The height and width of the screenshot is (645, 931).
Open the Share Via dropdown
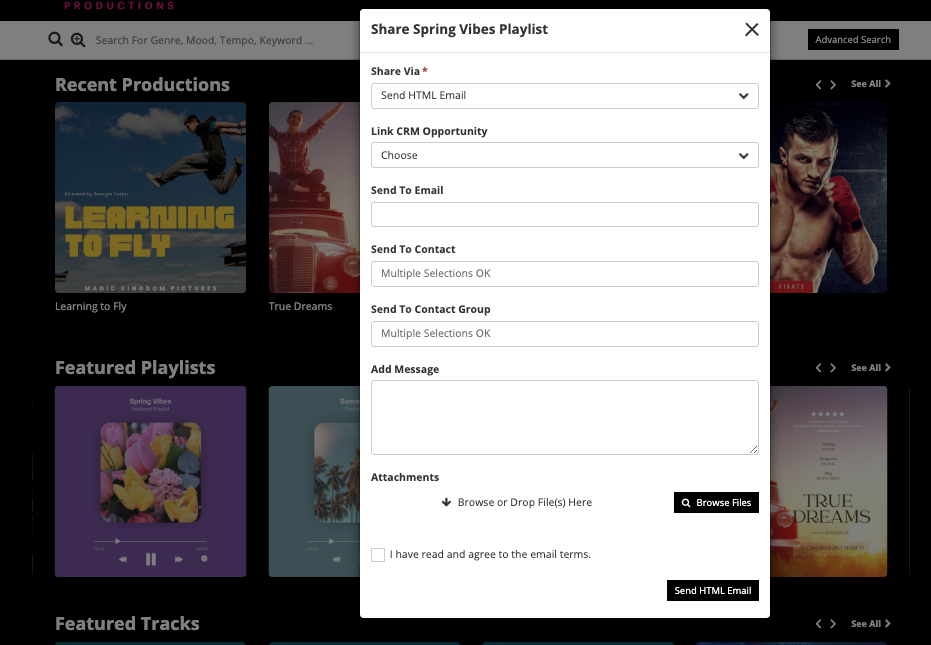coord(564,96)
